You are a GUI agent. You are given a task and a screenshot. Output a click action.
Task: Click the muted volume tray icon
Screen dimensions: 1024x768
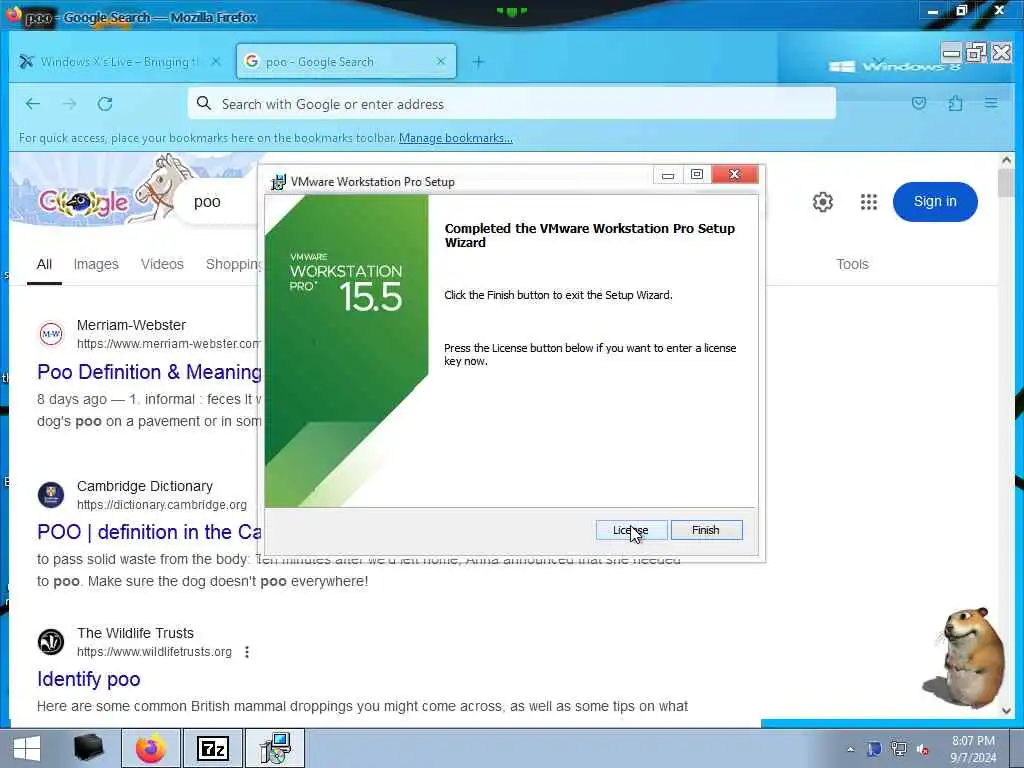point(923,750)
